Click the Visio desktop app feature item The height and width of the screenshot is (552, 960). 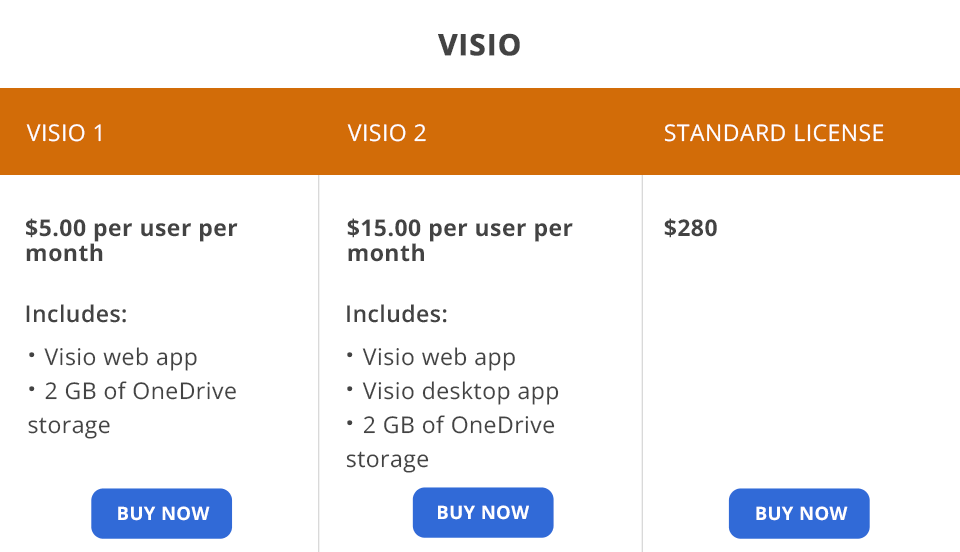click(460, 391)
